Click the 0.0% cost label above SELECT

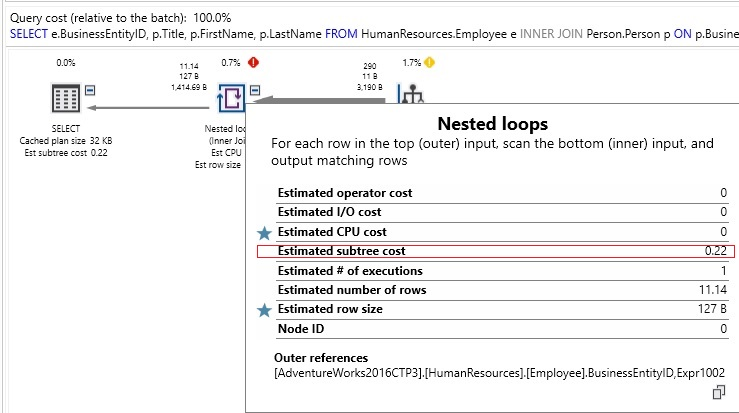[x=66, y=63]
